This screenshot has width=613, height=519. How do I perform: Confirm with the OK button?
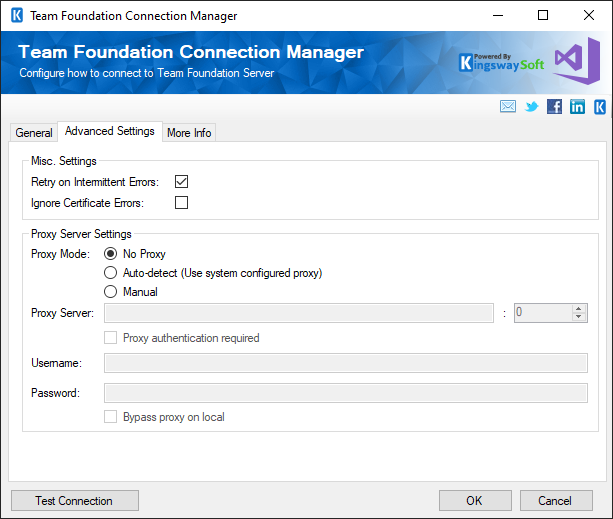click(475, 501)
